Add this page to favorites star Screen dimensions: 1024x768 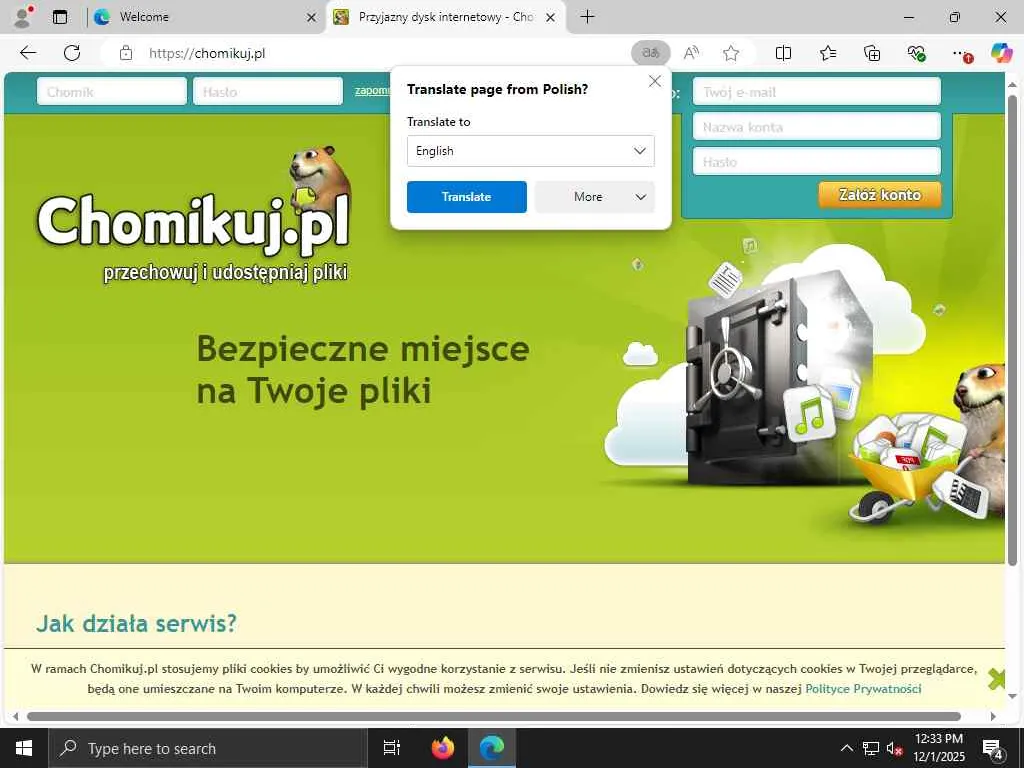pos(731,53)
